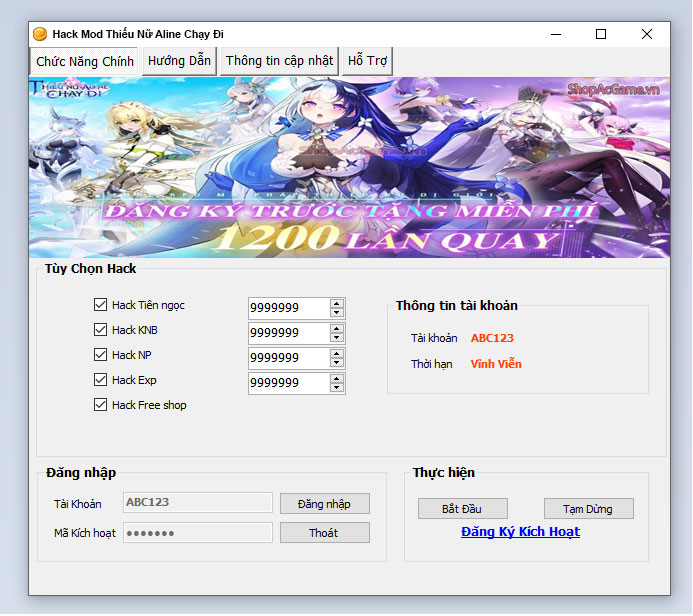Screen dimensions: 693x616
Task: Increase the Hack Tiên ngọc value with up arrow
Action: [337, 303]
